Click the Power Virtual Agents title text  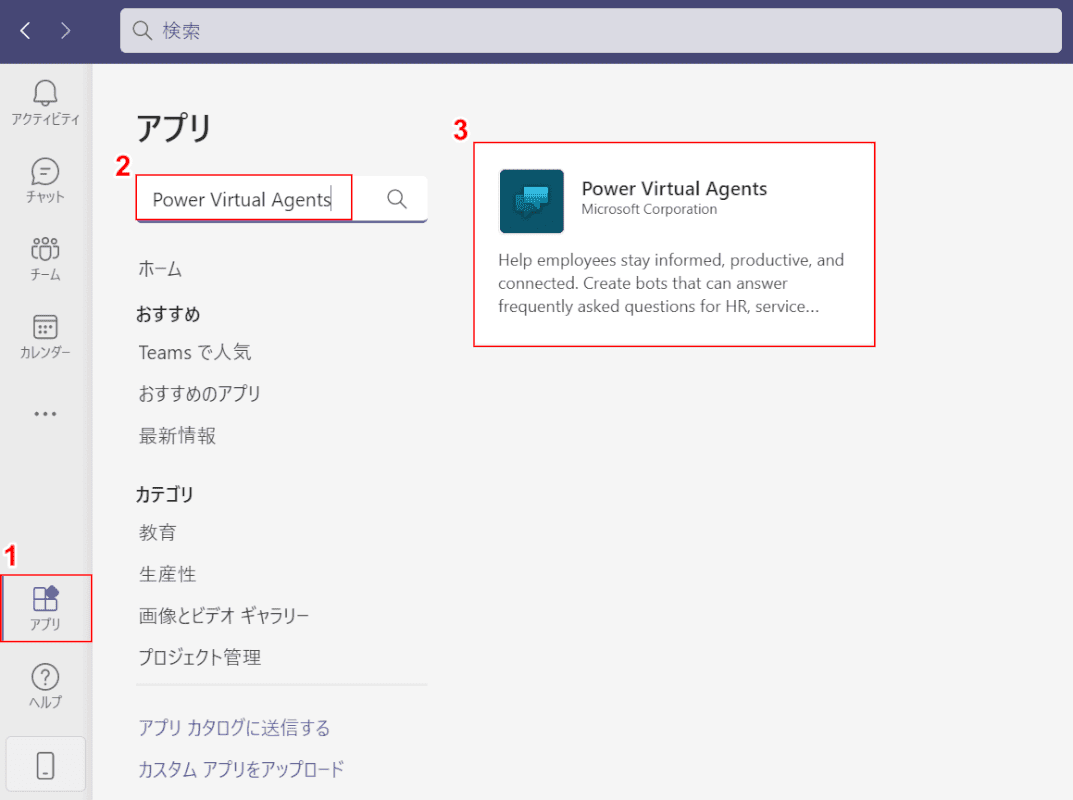[x=674, y=188]
